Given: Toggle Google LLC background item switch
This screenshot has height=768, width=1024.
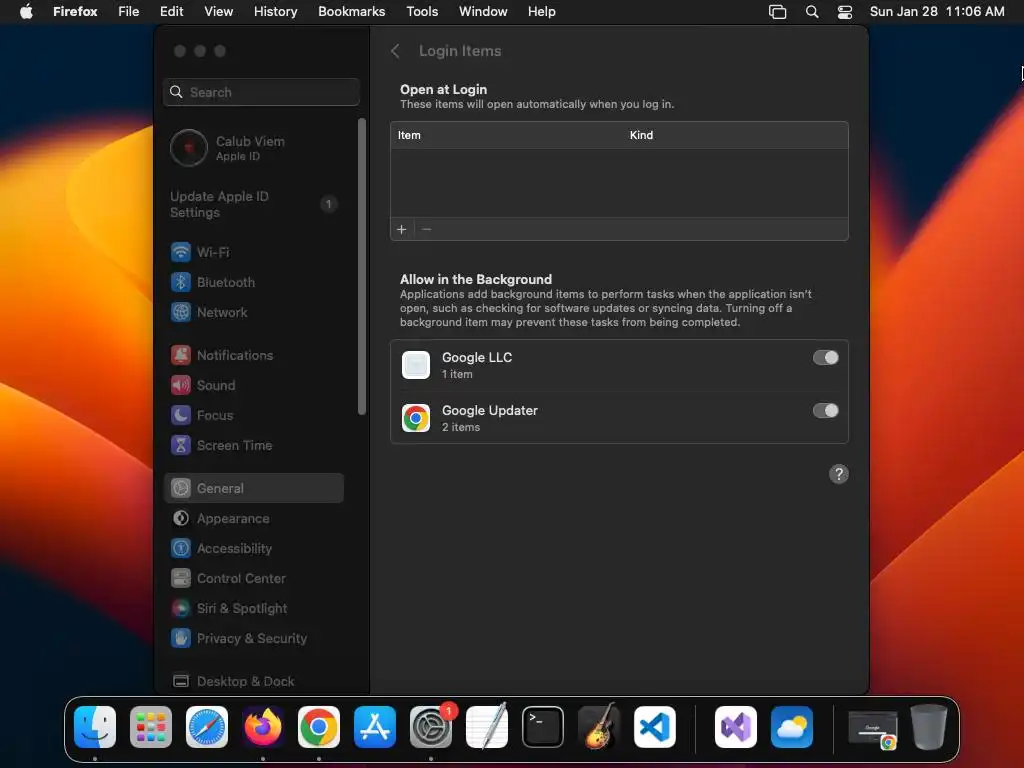Looking at the screenshot, I should (x=825, y=357).
